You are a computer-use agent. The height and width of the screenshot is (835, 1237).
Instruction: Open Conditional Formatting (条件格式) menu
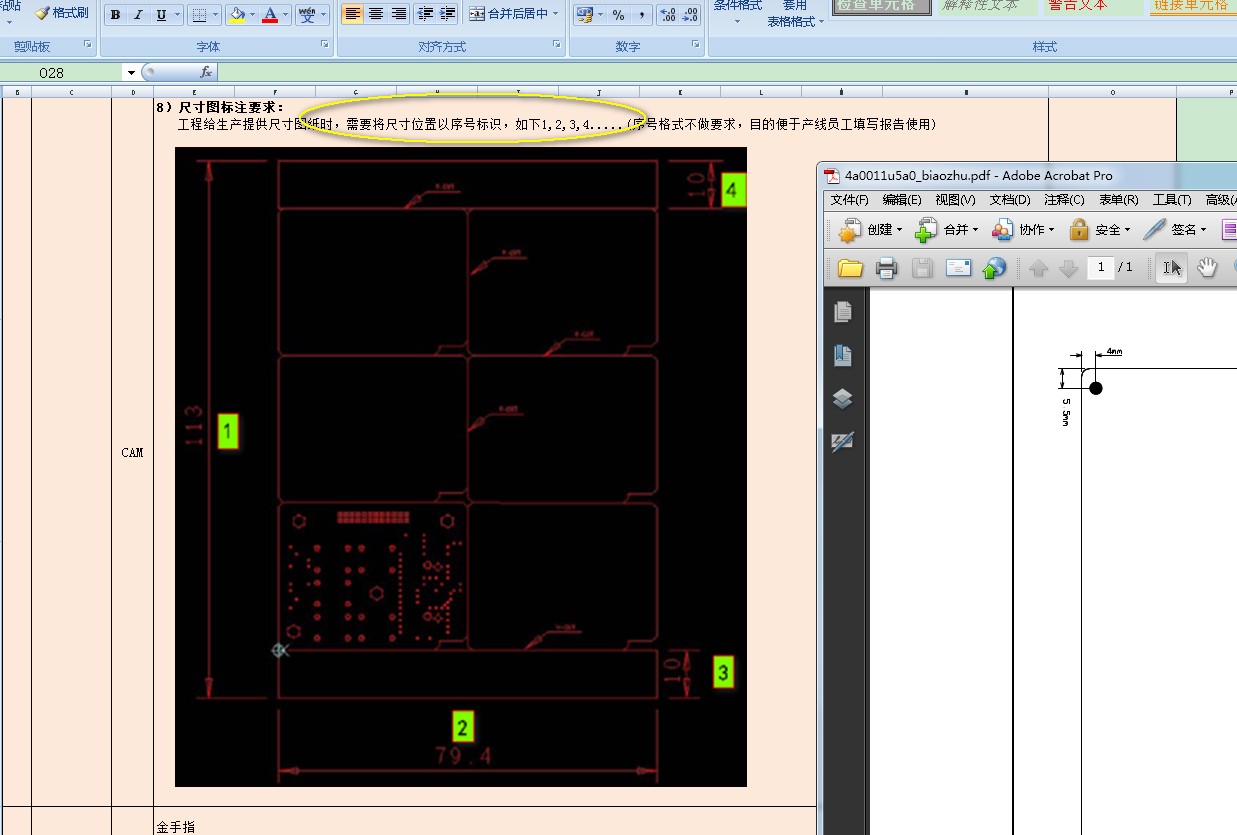[738, 12]
